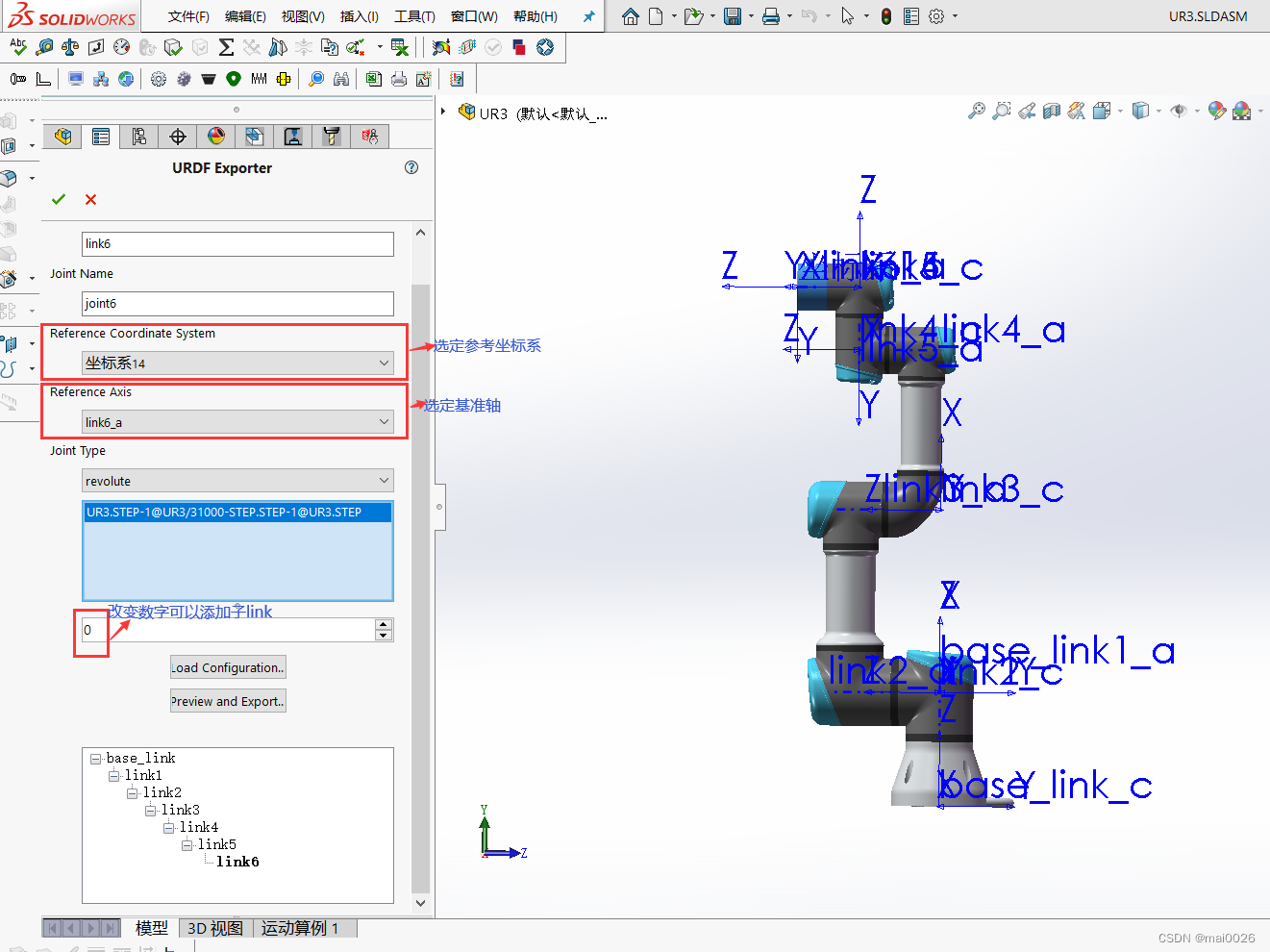This screenshot has height=952, width=1270.
Task: Open the Mass Properties tool
Action: click(x=70, y=47)
